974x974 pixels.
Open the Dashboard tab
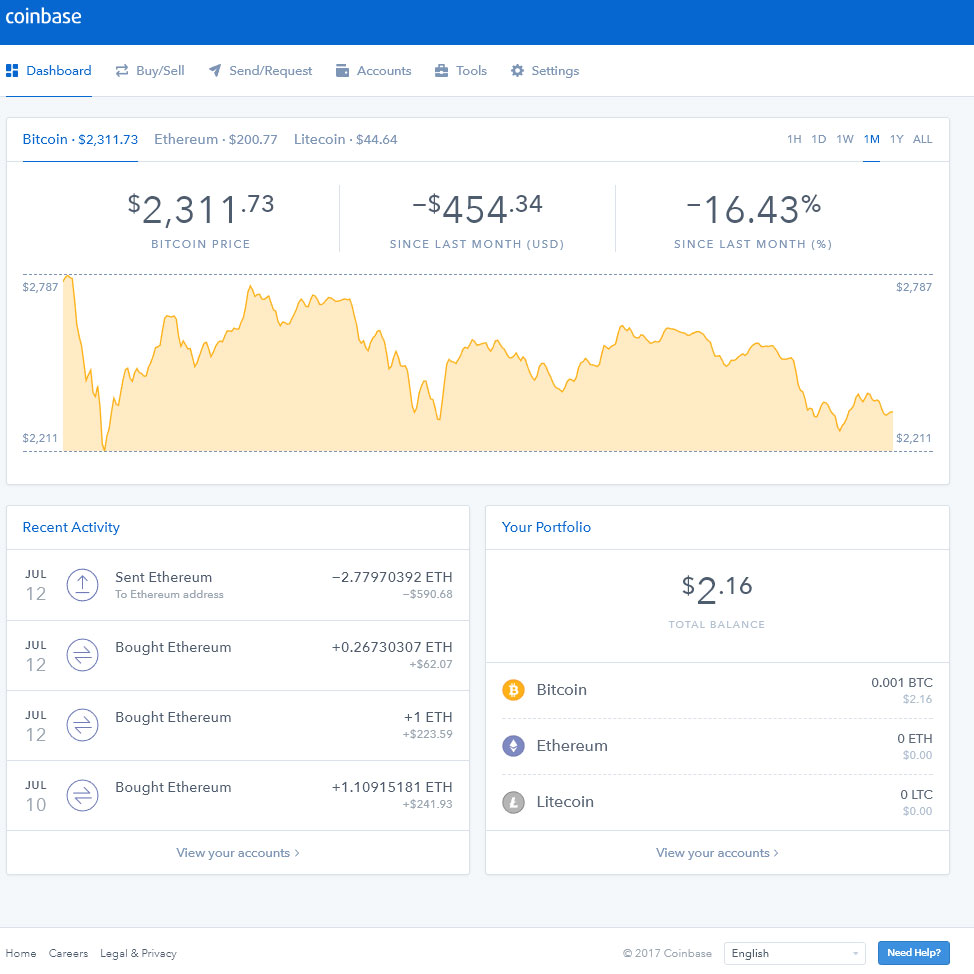(49, 71)
